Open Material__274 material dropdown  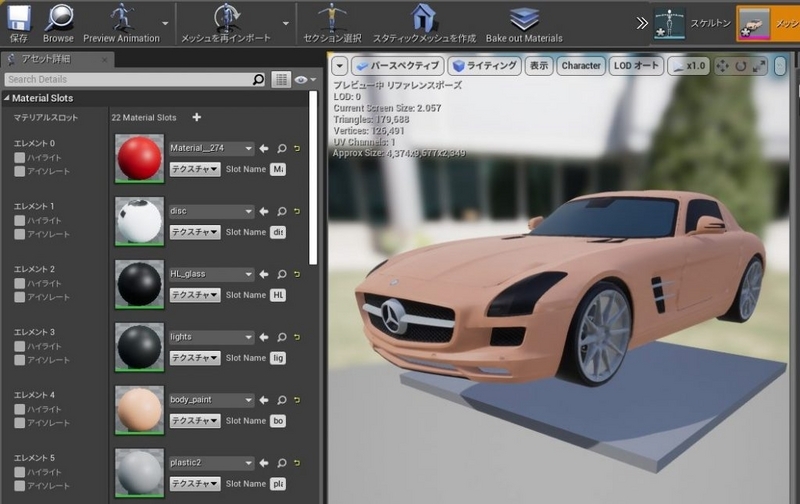(x=211, y=148)
